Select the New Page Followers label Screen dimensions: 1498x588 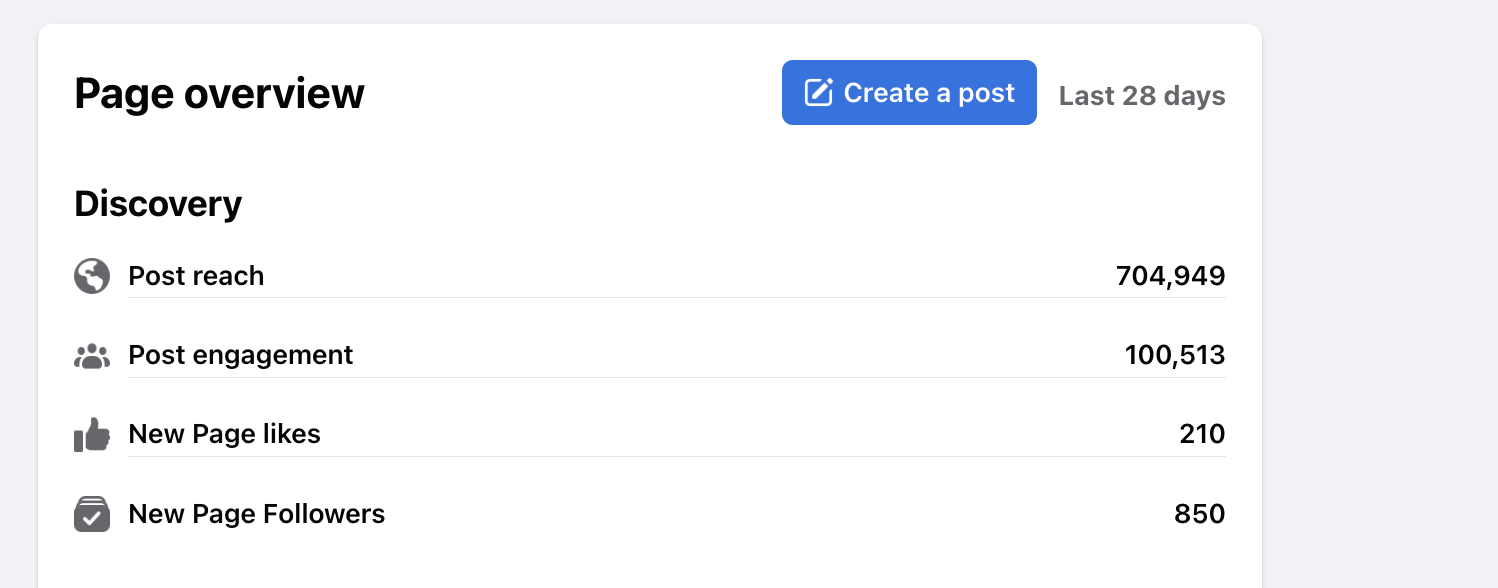click(257, 514)
